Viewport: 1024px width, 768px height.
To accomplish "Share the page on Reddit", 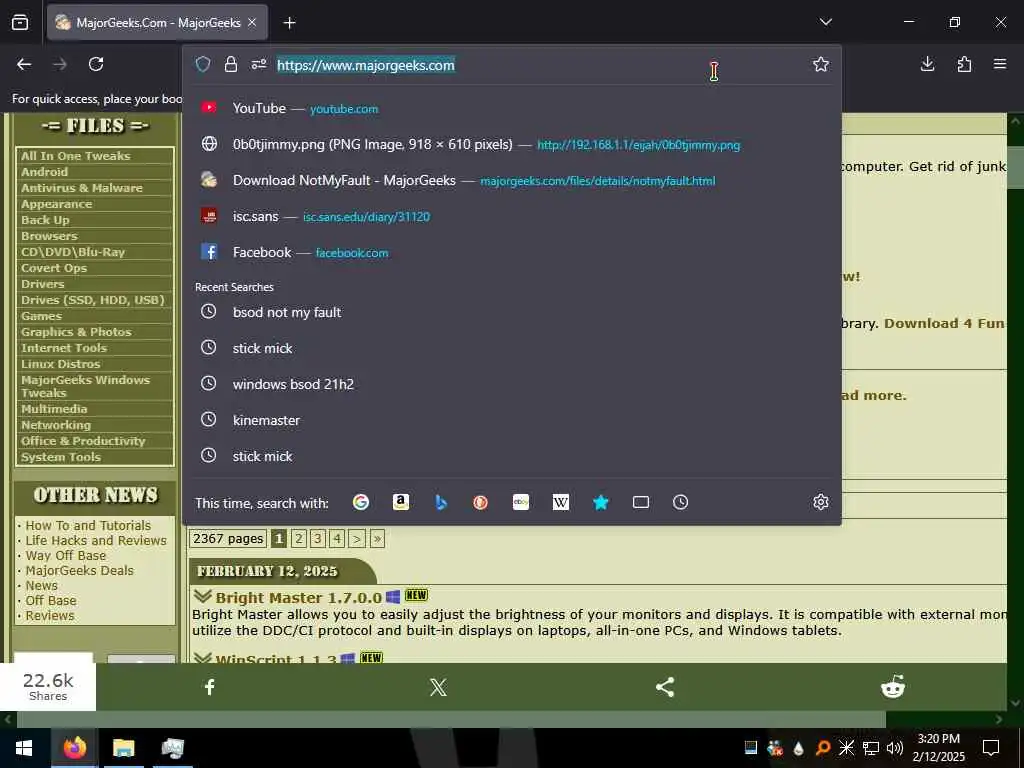I will (x=893, y=687).
